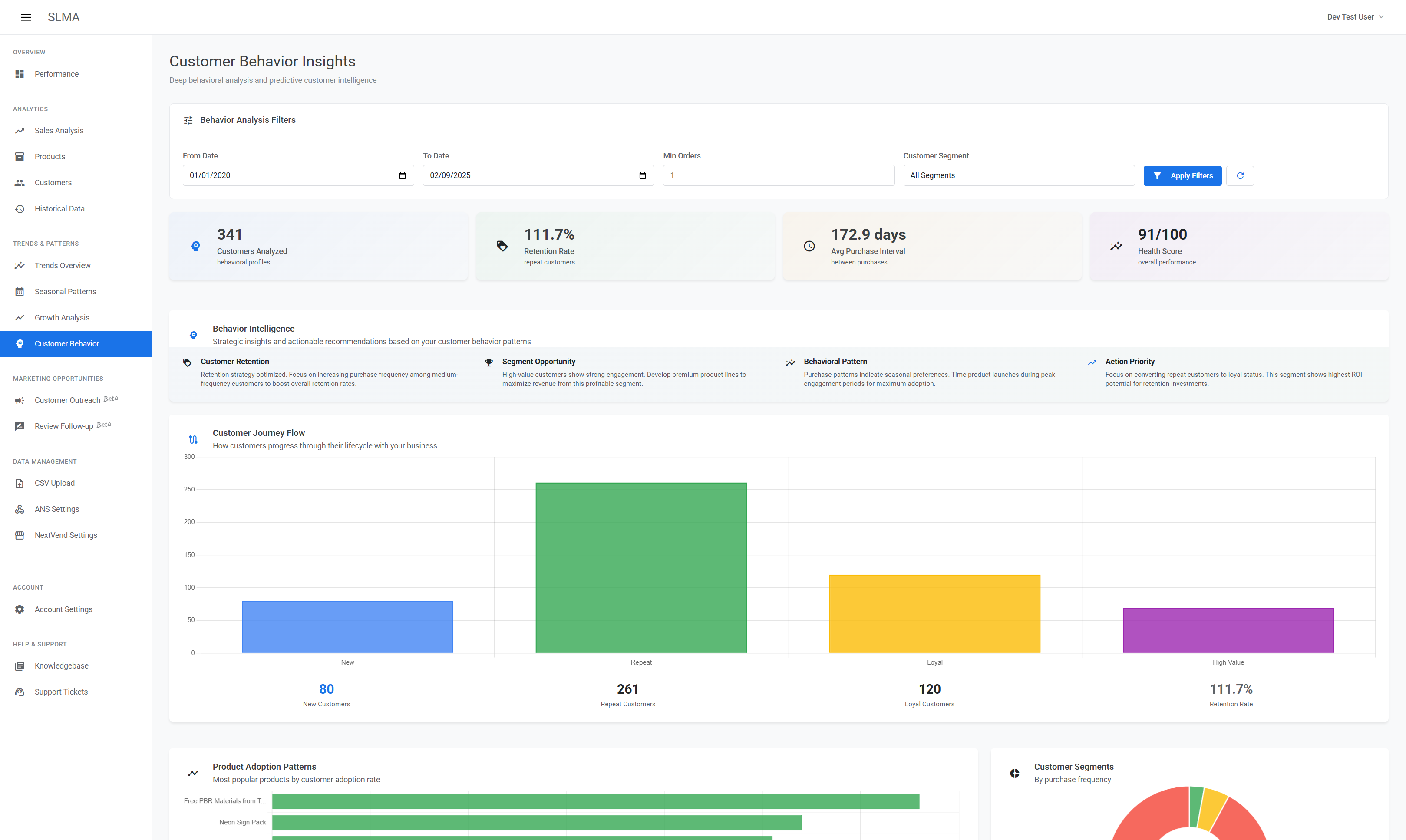The image size is (1406, 840).
Task: Click the Customers people icon
Action: pyautogui.click(x=19, y=183)
